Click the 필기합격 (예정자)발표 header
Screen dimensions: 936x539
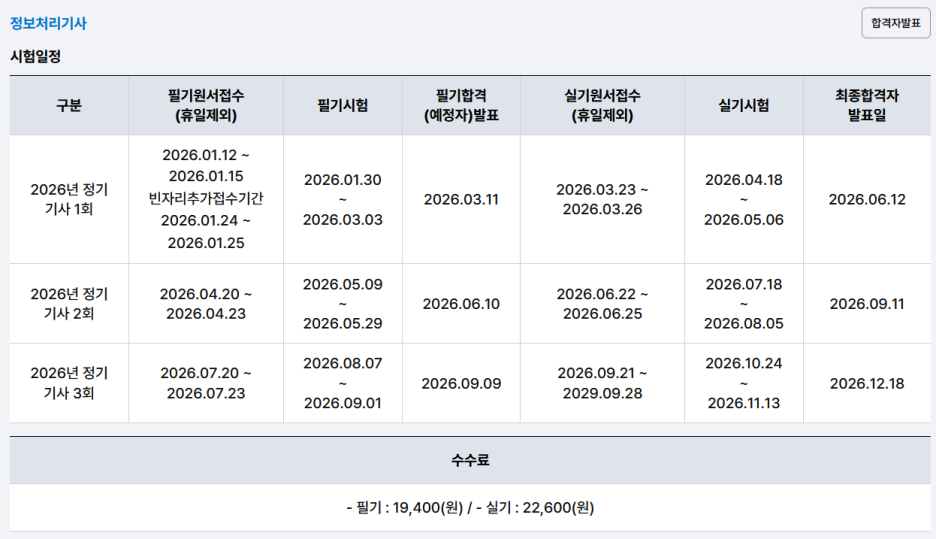(x=461, y=105)
